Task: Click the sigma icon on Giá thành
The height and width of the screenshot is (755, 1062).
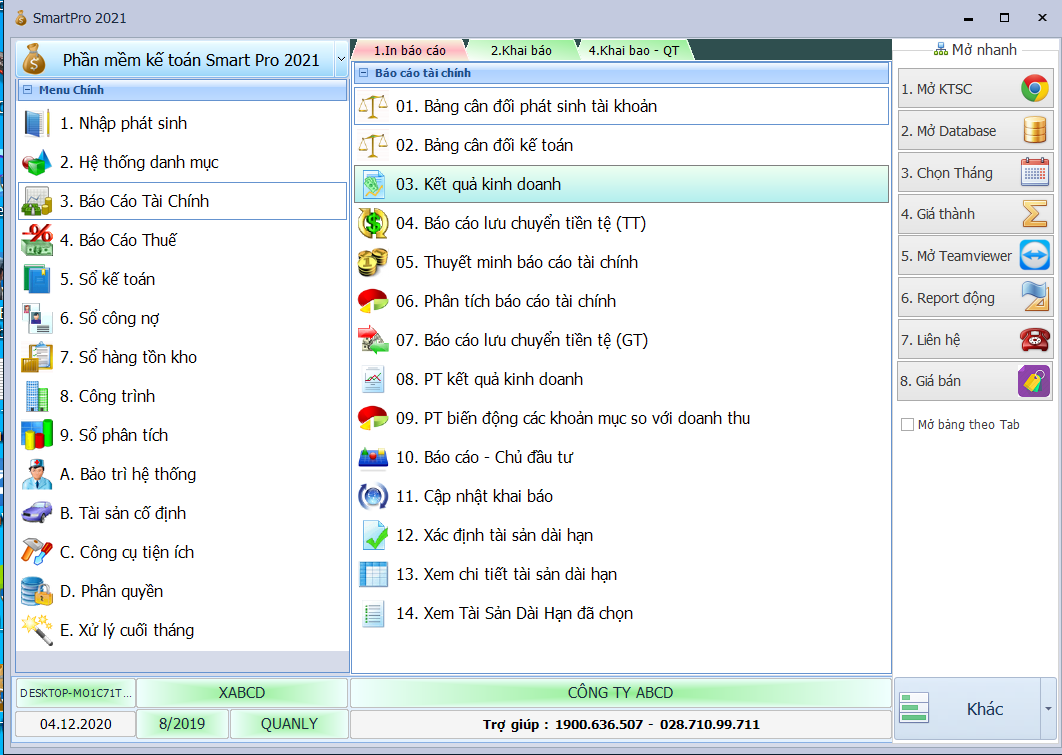Action: [1035, 214]
